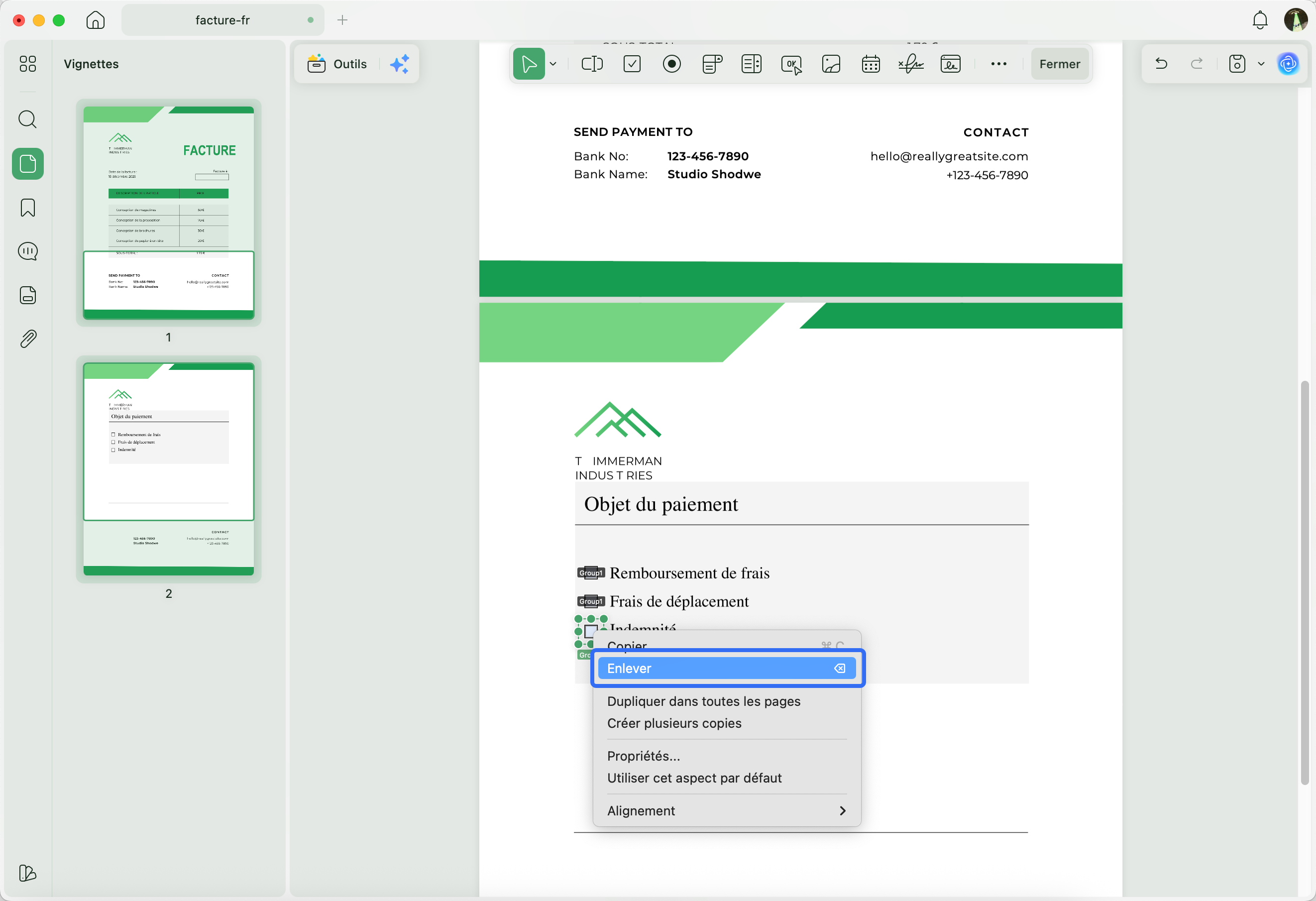Open the bookmarks sidebar icon

(x=28, y=208)
